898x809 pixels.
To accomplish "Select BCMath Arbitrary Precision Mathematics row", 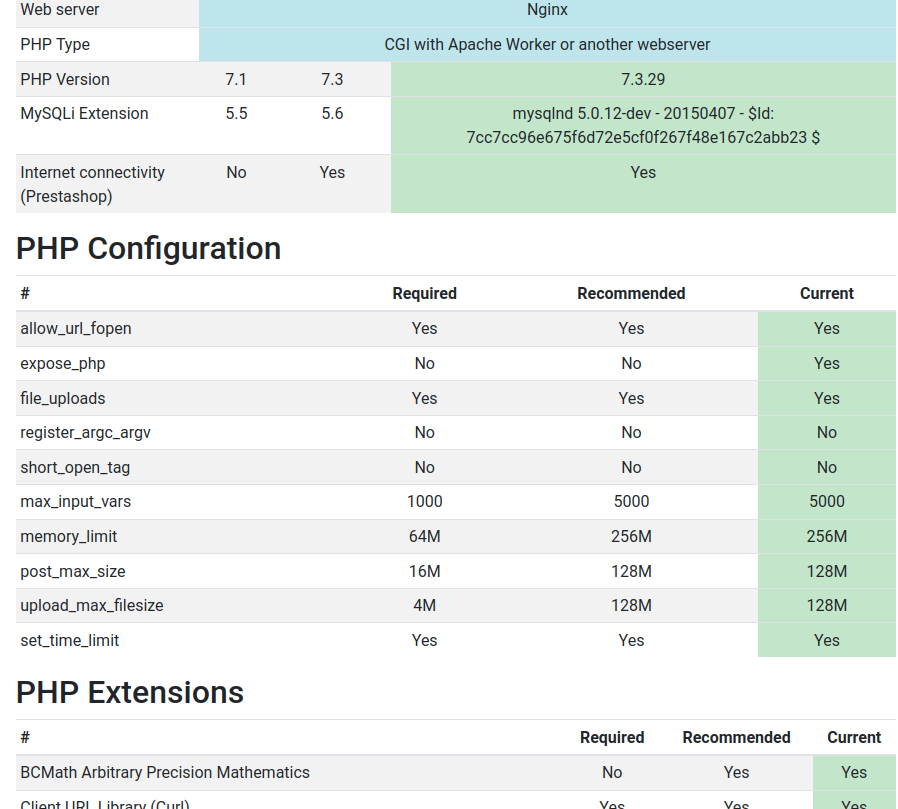I will [456, 772].
